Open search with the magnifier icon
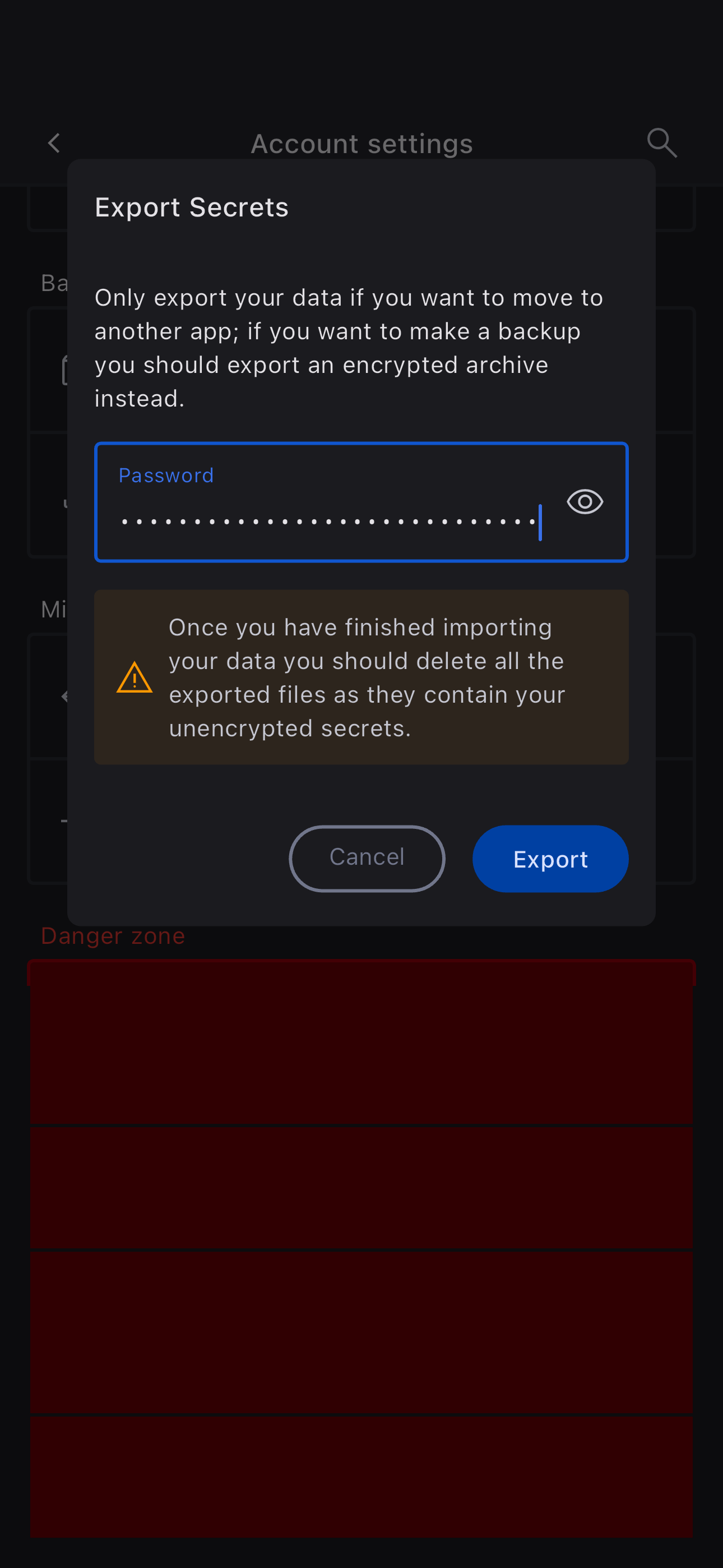The width and height of the screenshot is (723, 1568). pos(661,143)
